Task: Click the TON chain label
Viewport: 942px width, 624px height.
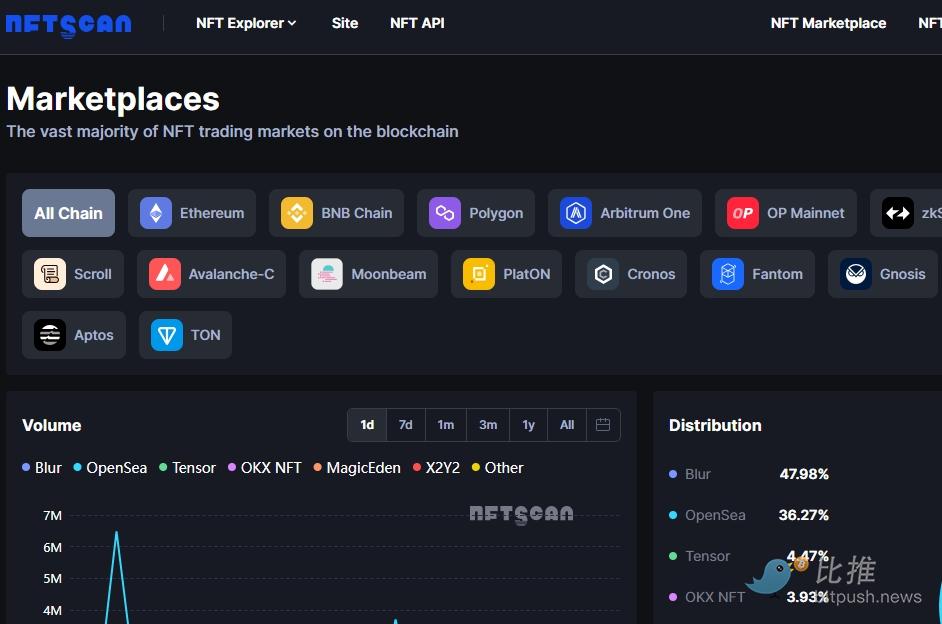Action: coord(205,335)
